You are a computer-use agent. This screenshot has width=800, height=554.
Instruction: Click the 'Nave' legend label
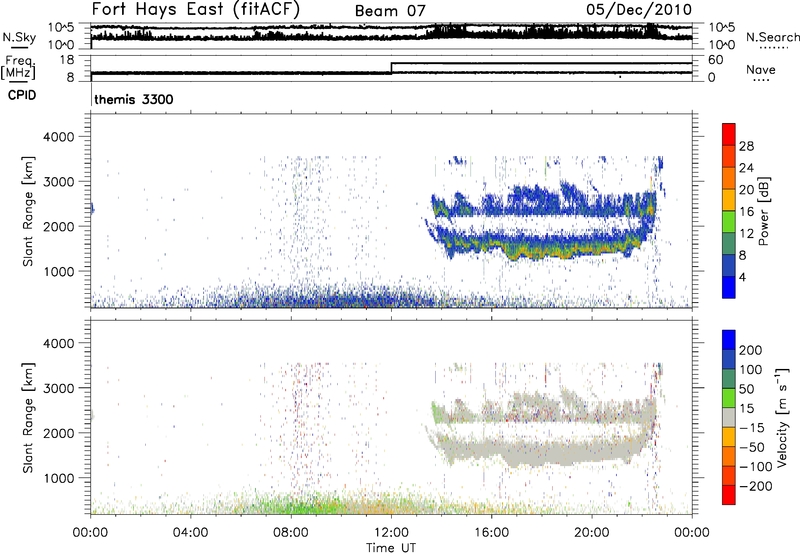[x=760, y=69]
